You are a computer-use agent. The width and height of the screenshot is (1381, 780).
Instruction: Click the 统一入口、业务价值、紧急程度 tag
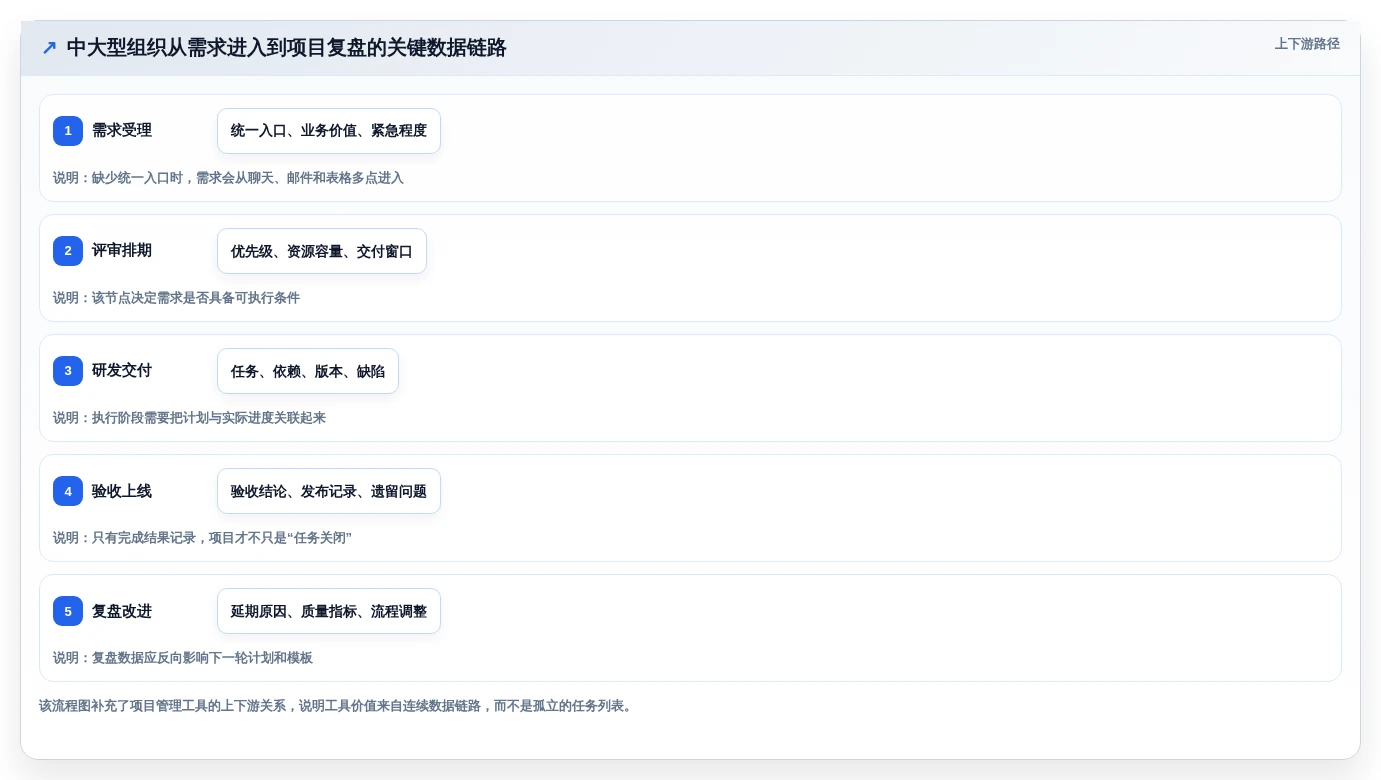coord(329,131)
